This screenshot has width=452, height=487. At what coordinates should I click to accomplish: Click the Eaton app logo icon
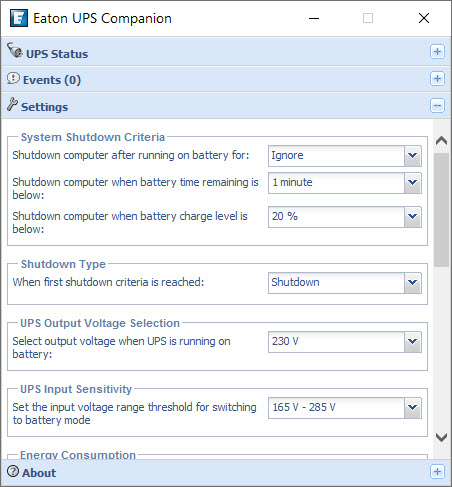18,18
